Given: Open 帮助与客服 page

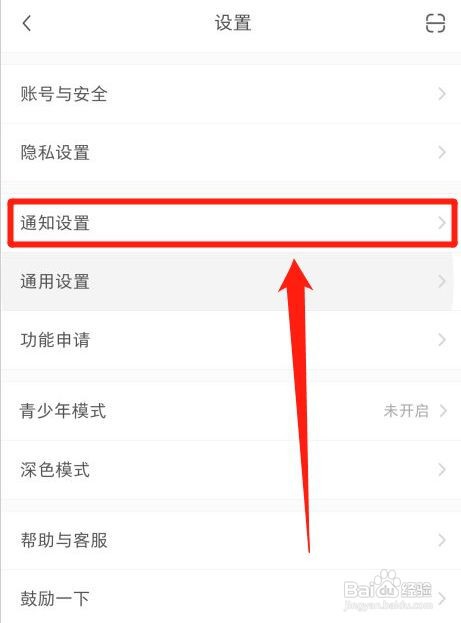Looking at the screenshot, I should (x=230, y=540).
